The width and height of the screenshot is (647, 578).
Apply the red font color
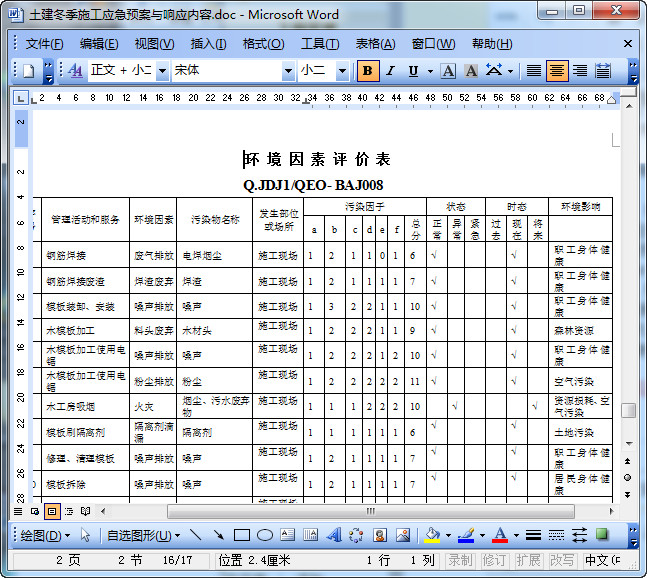[500, 535]
